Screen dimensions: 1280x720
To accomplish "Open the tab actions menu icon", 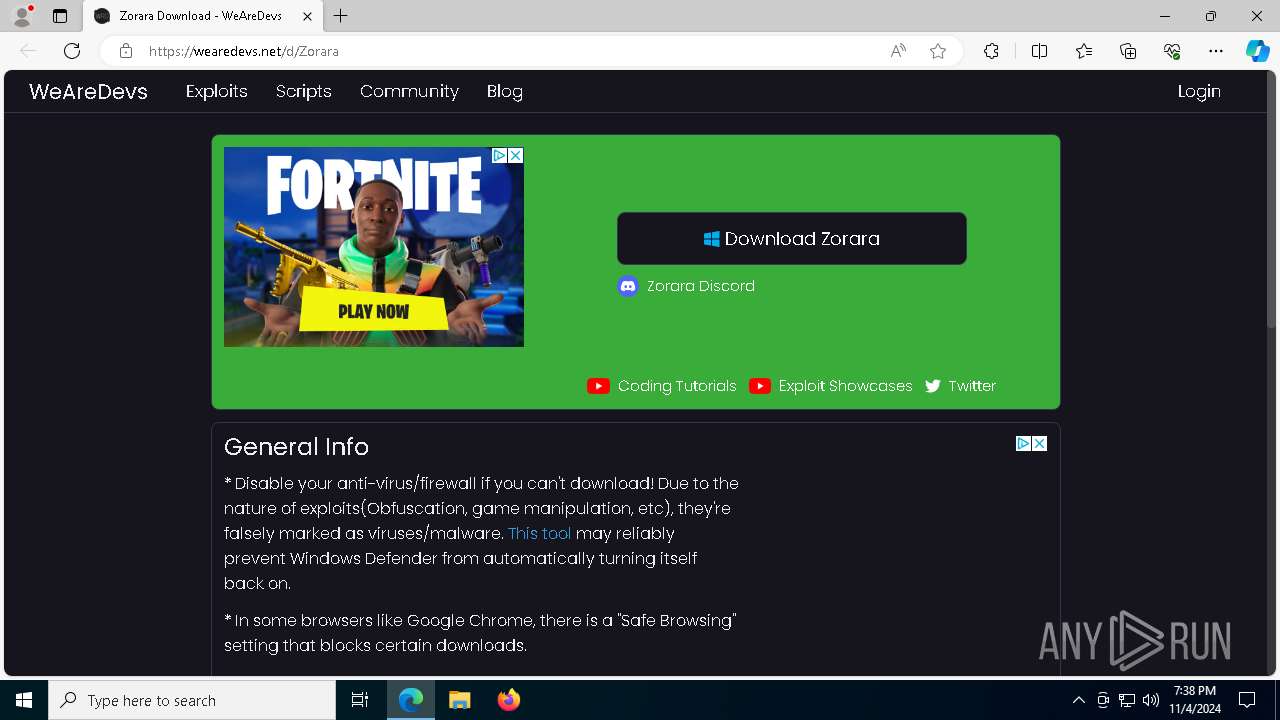I will 60,16.
